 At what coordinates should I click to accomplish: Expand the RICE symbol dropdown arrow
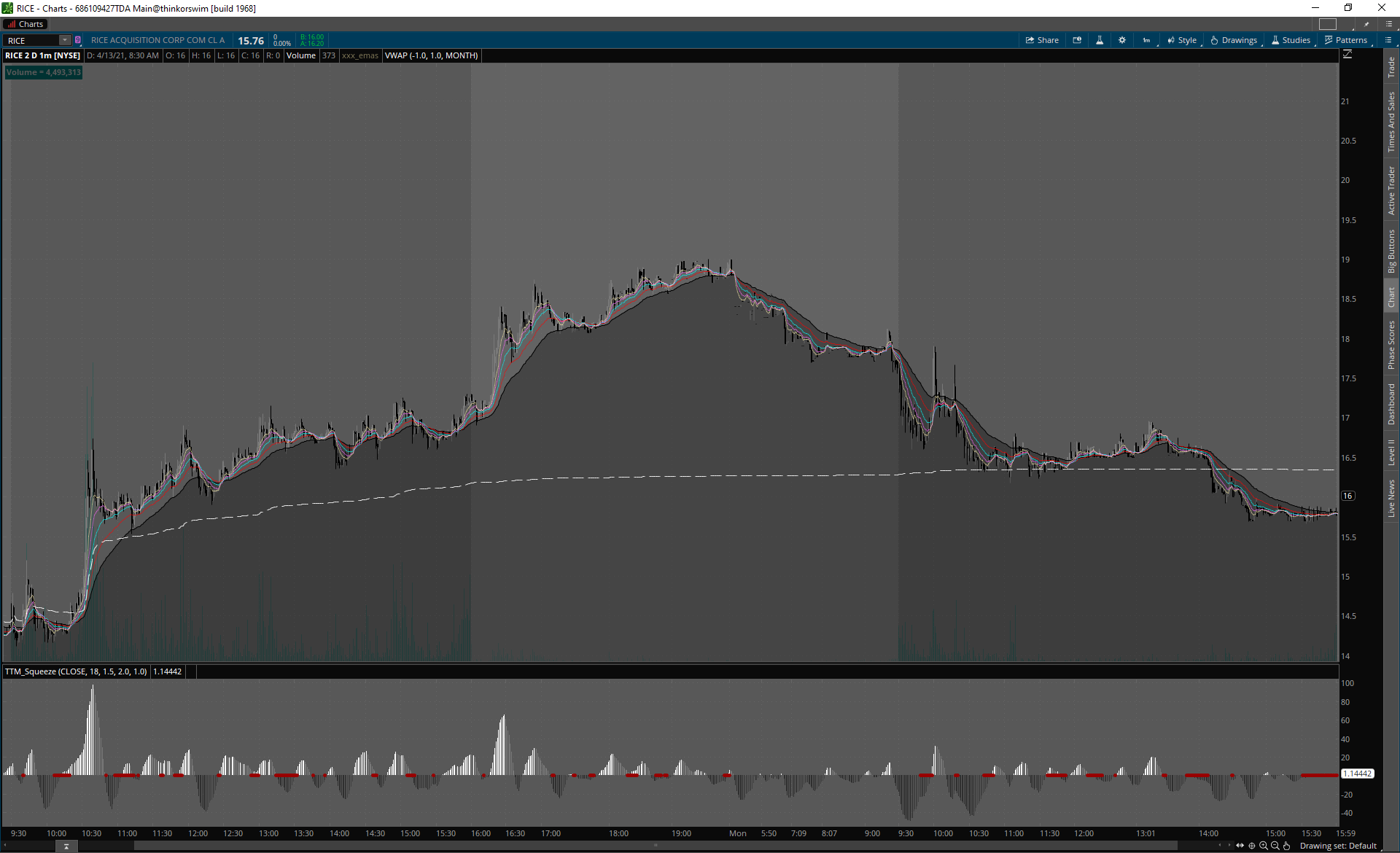click(x=65, y=40)
